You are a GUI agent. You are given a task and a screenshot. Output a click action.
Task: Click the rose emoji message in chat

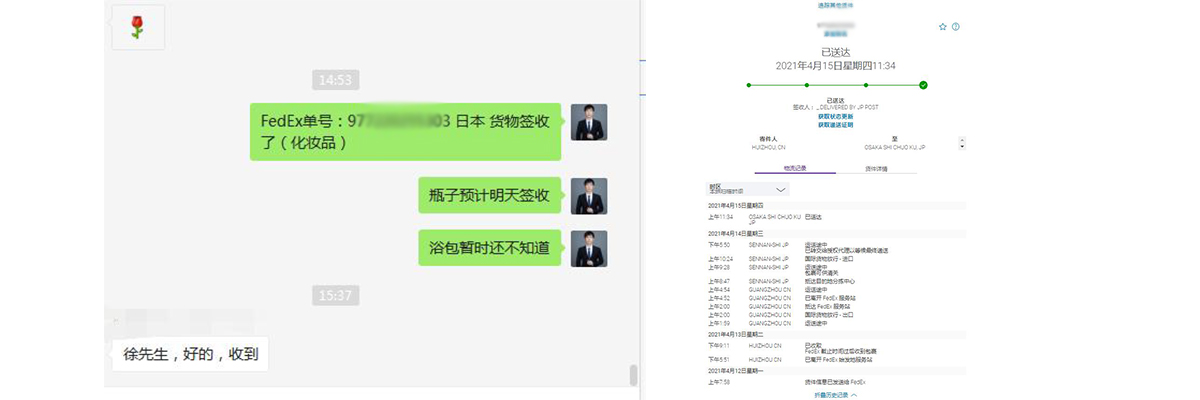(138, 27)
